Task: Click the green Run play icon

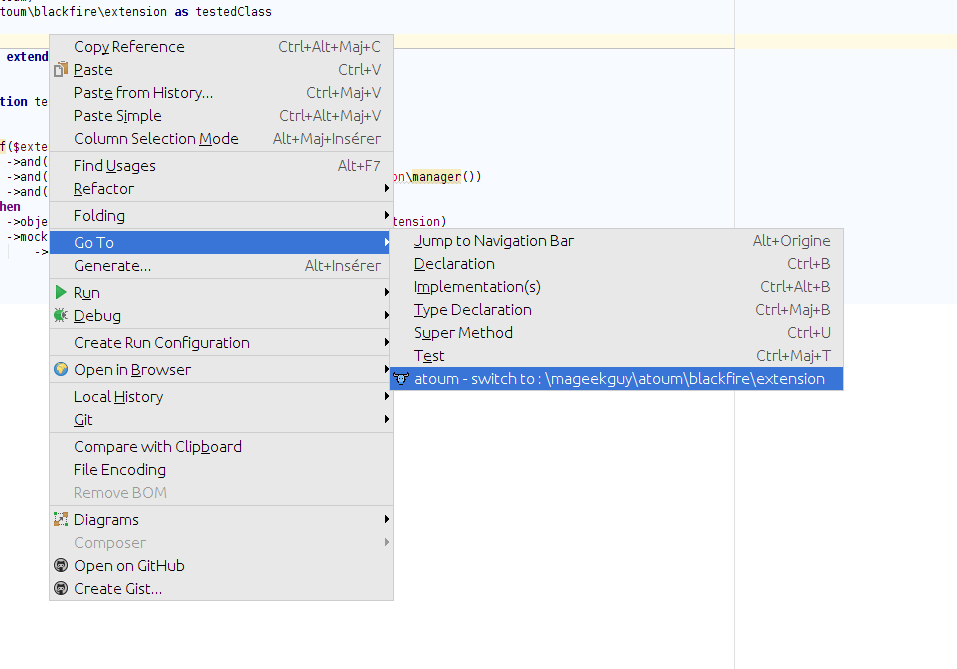Action: pos(60,292)
